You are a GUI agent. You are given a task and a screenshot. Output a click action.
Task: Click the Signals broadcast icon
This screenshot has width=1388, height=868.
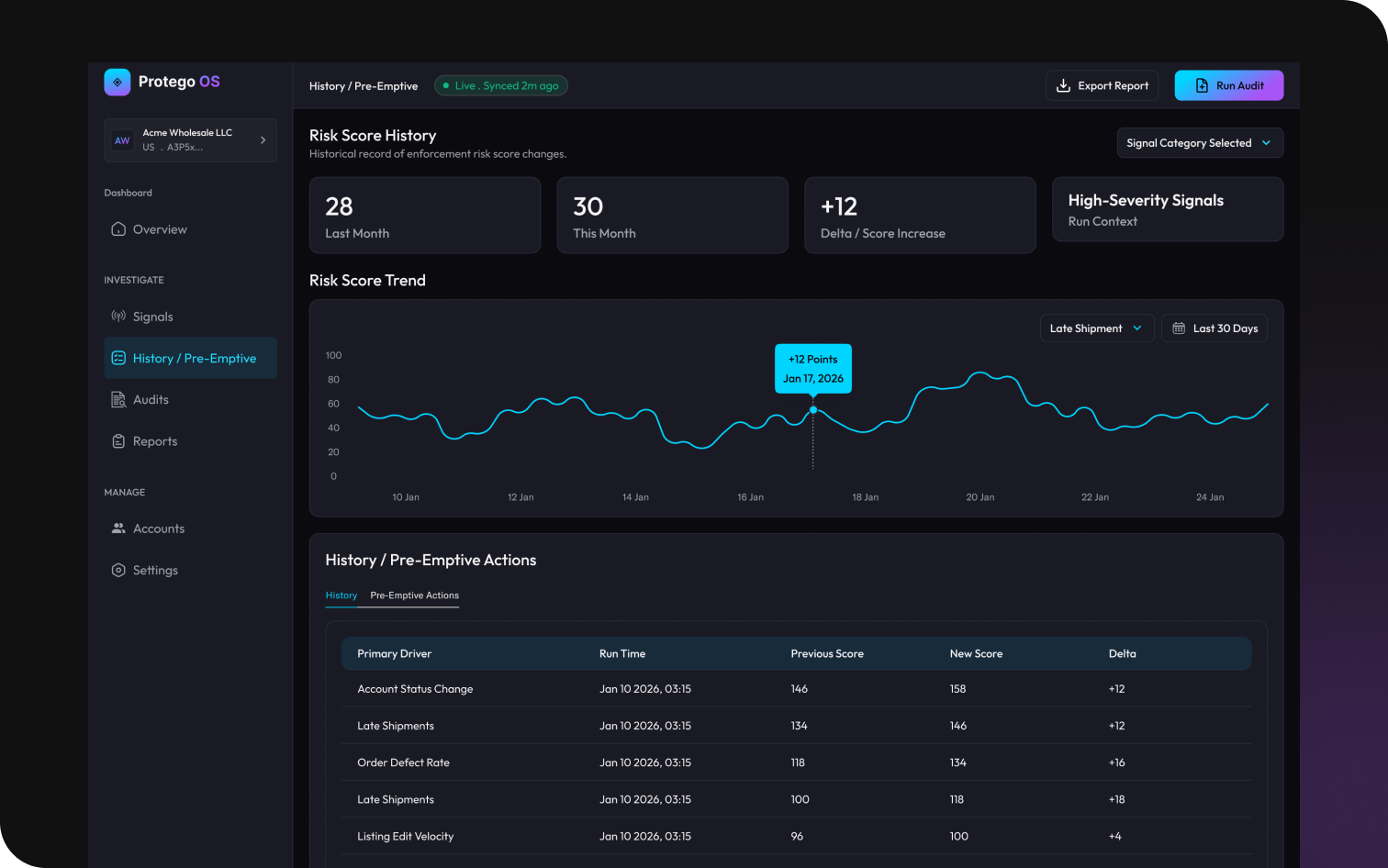[118, 317]
